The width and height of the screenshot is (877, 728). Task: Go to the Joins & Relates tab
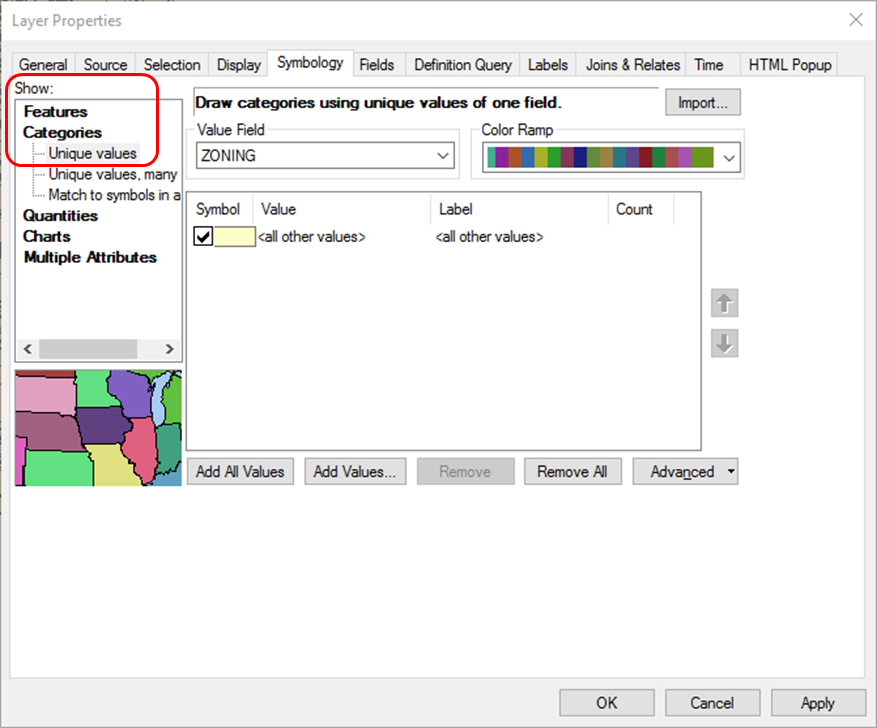click(x=632, y=65)
